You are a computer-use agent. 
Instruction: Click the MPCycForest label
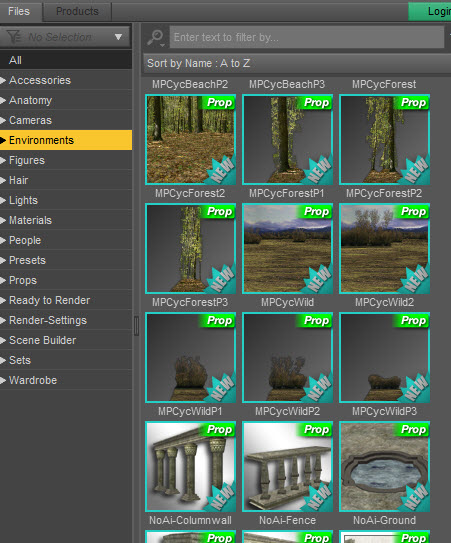(x=384, y=84)
